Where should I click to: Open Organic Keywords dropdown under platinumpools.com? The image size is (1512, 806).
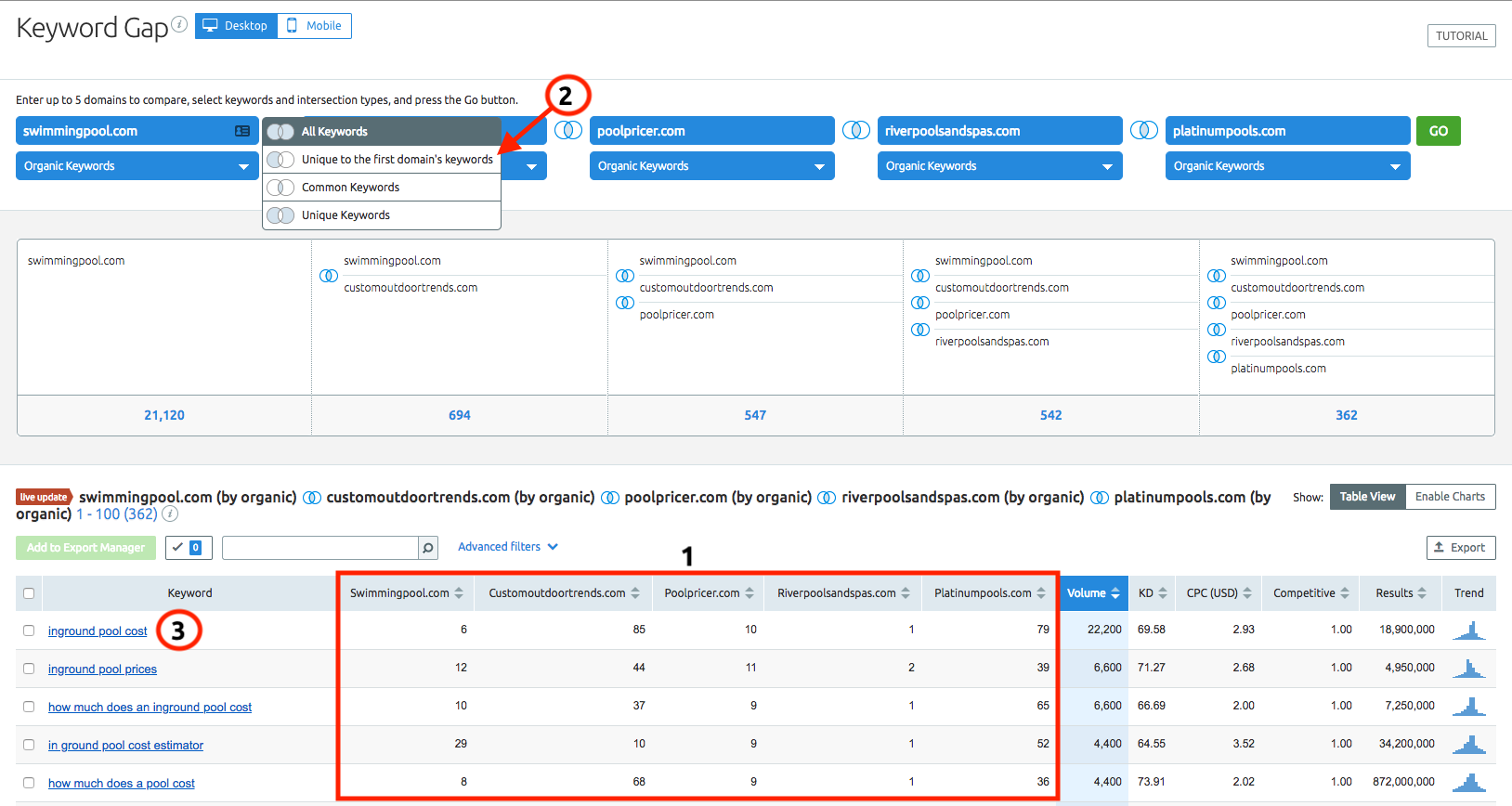[x=1288, y=166]
